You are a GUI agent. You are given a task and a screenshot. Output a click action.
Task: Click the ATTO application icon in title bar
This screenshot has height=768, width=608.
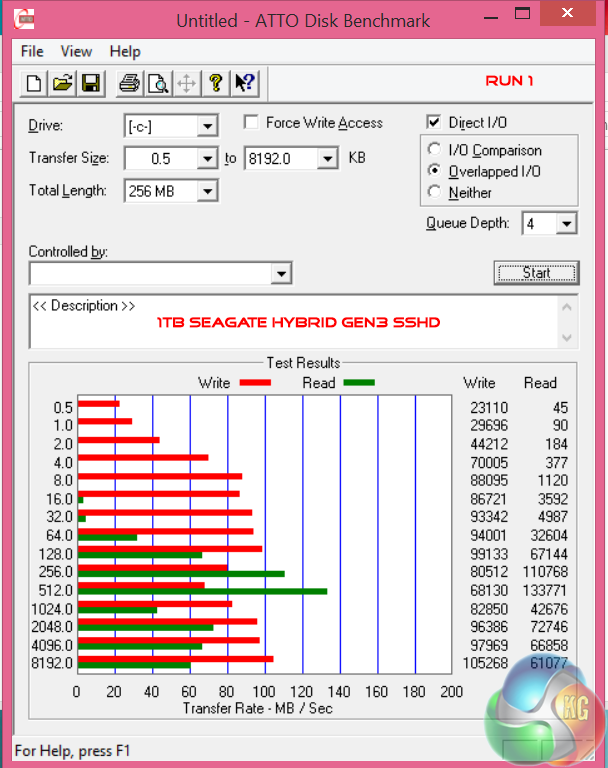24,20
